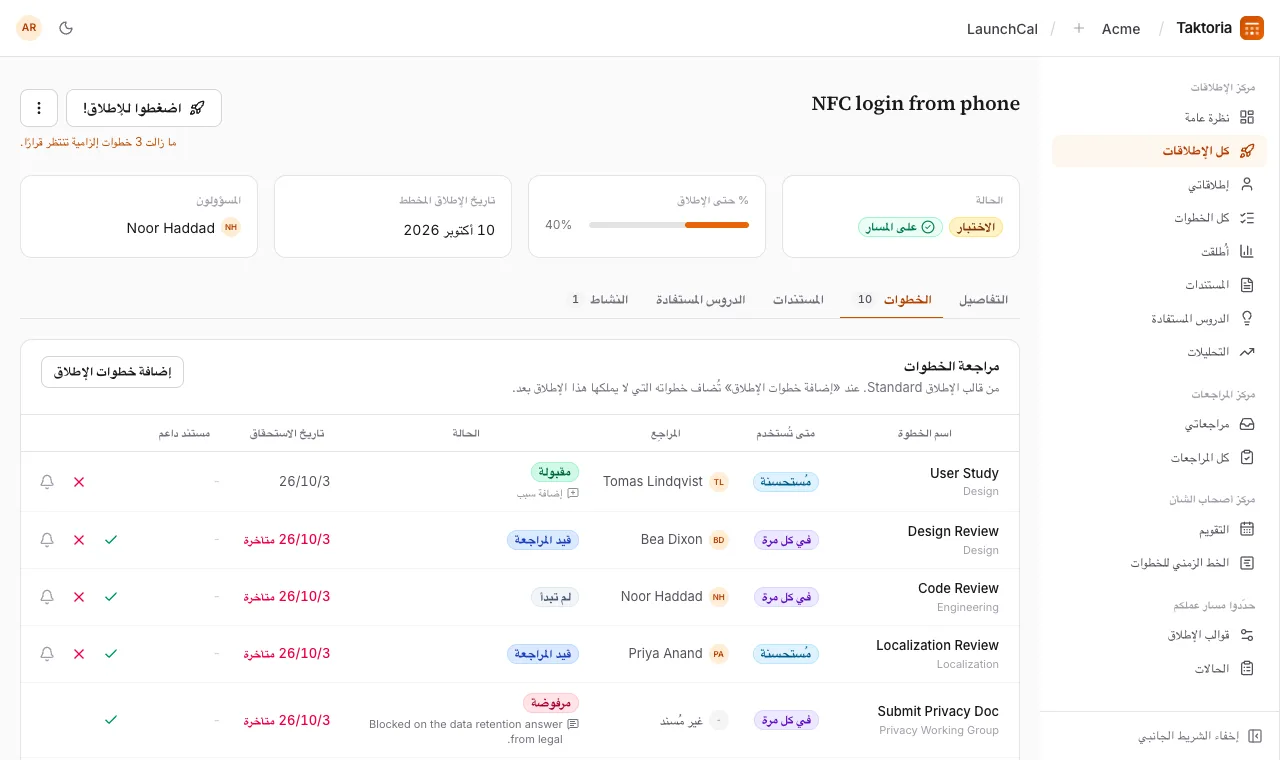
Task: Open نظرة عامة in the sidebar
Action: click(x=1159, y=118)
